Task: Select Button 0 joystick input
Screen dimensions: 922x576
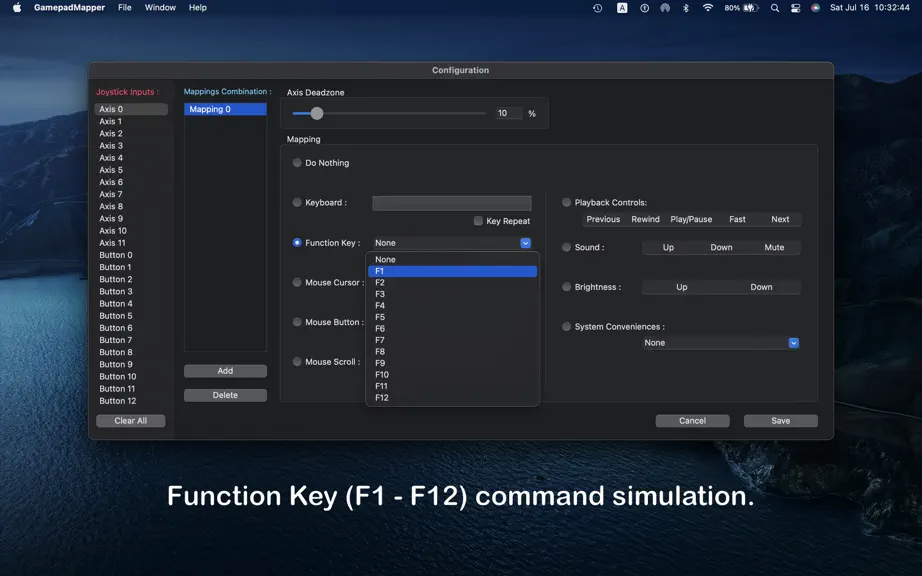Action: pyautogui.click(x=131, y=255)
